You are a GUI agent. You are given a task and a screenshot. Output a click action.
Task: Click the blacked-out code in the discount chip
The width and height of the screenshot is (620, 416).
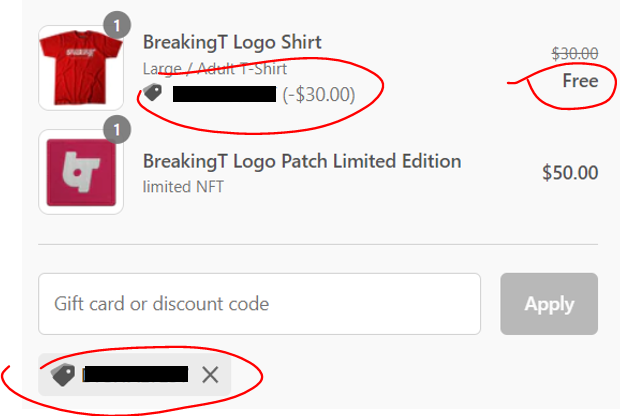(x=136, y=375)
